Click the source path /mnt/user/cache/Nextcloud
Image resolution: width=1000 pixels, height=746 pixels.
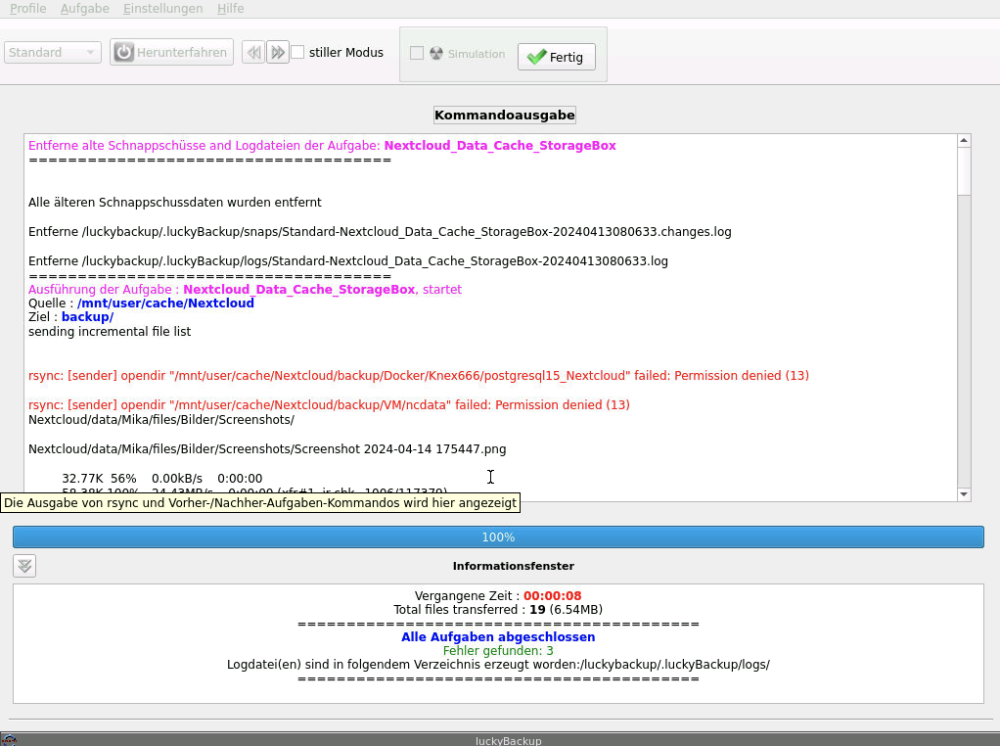pos(166,303)
